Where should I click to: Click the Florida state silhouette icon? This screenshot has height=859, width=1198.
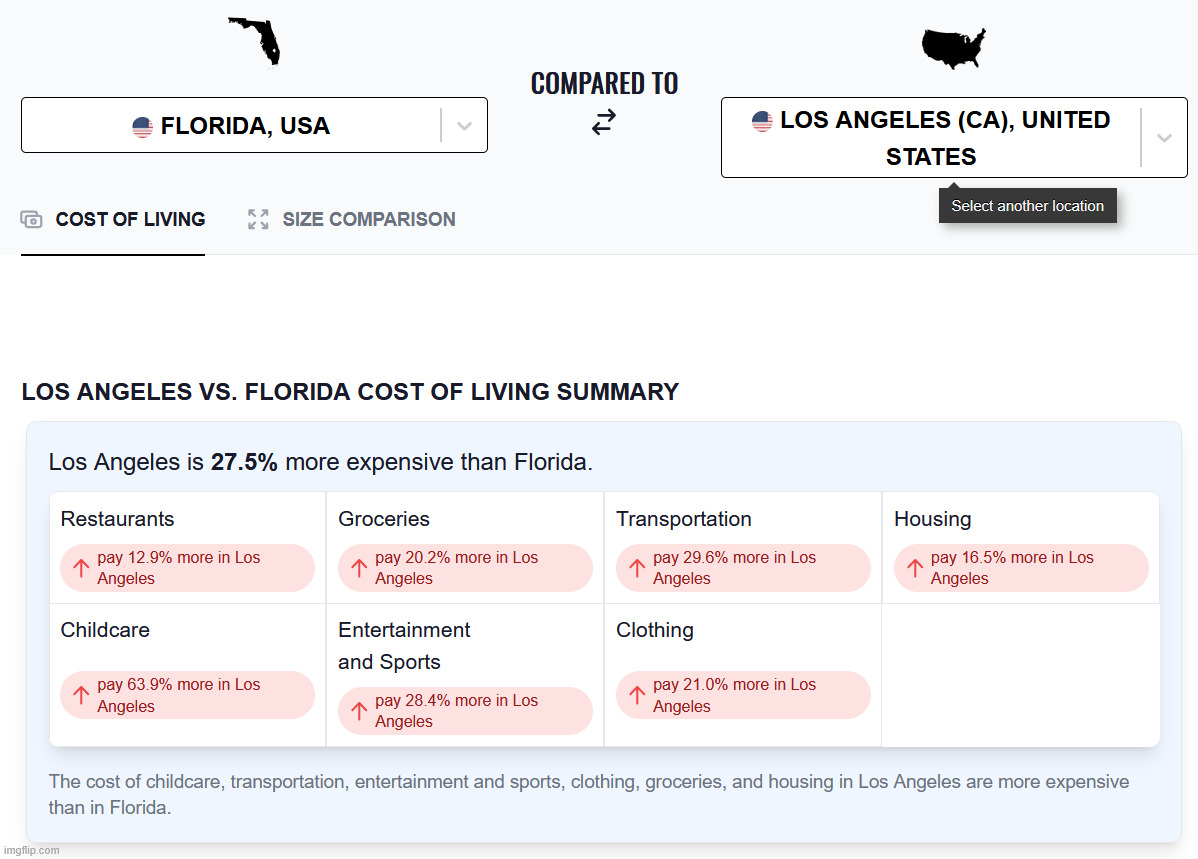coord(257,41)
